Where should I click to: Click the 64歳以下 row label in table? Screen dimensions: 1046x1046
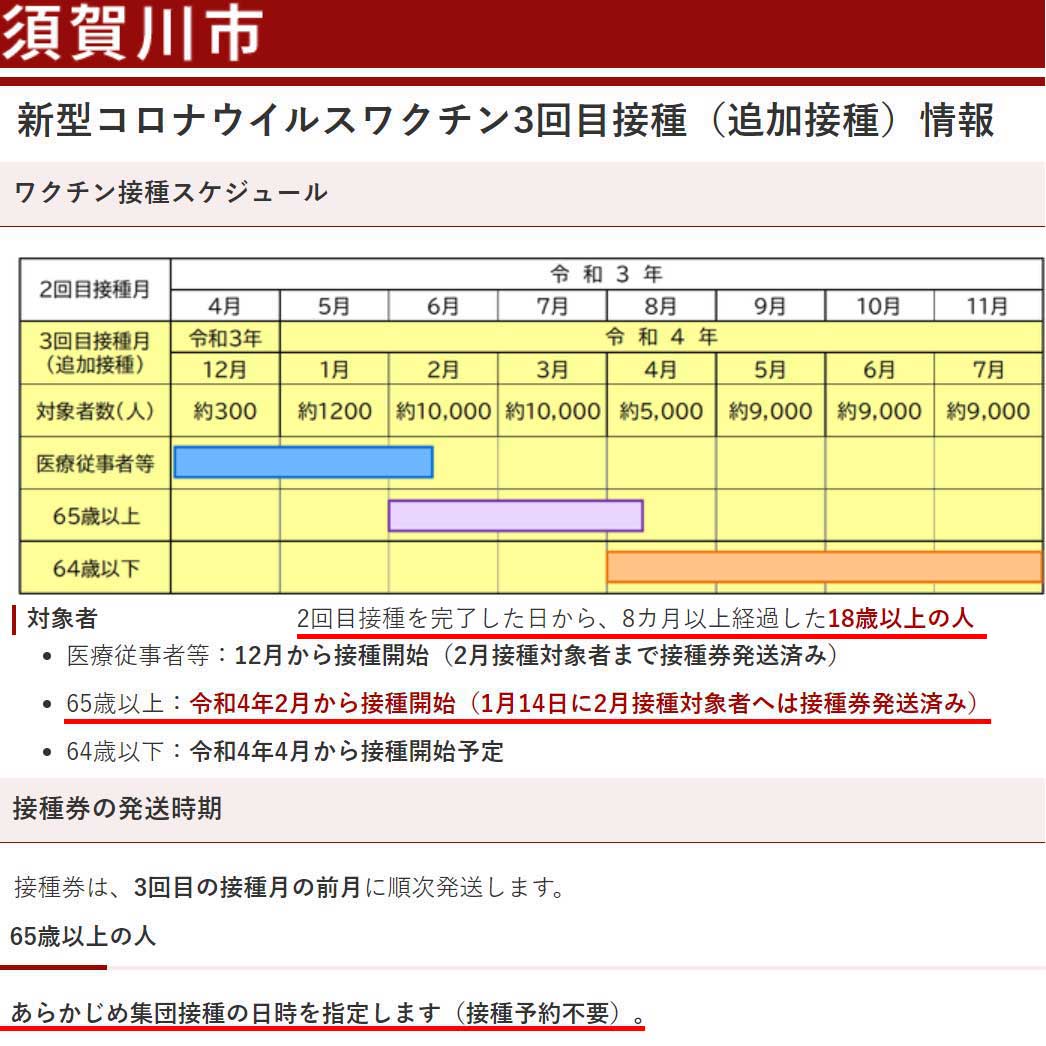click(x=95, y=568)
